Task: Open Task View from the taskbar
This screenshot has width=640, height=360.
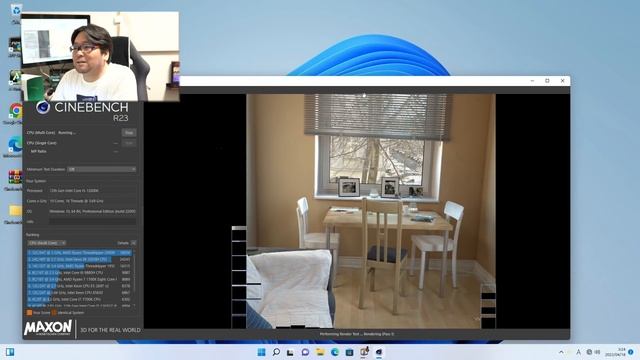Action: pyautogui.click(x=290, y=352)
